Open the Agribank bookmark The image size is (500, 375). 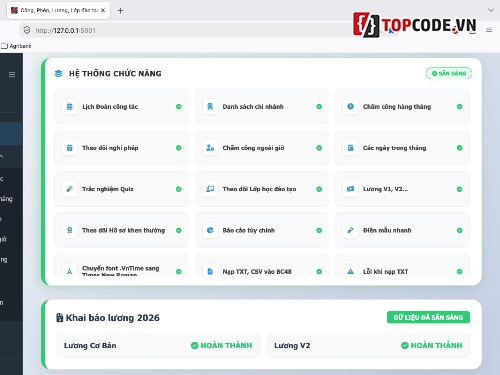tap(16, 46)
